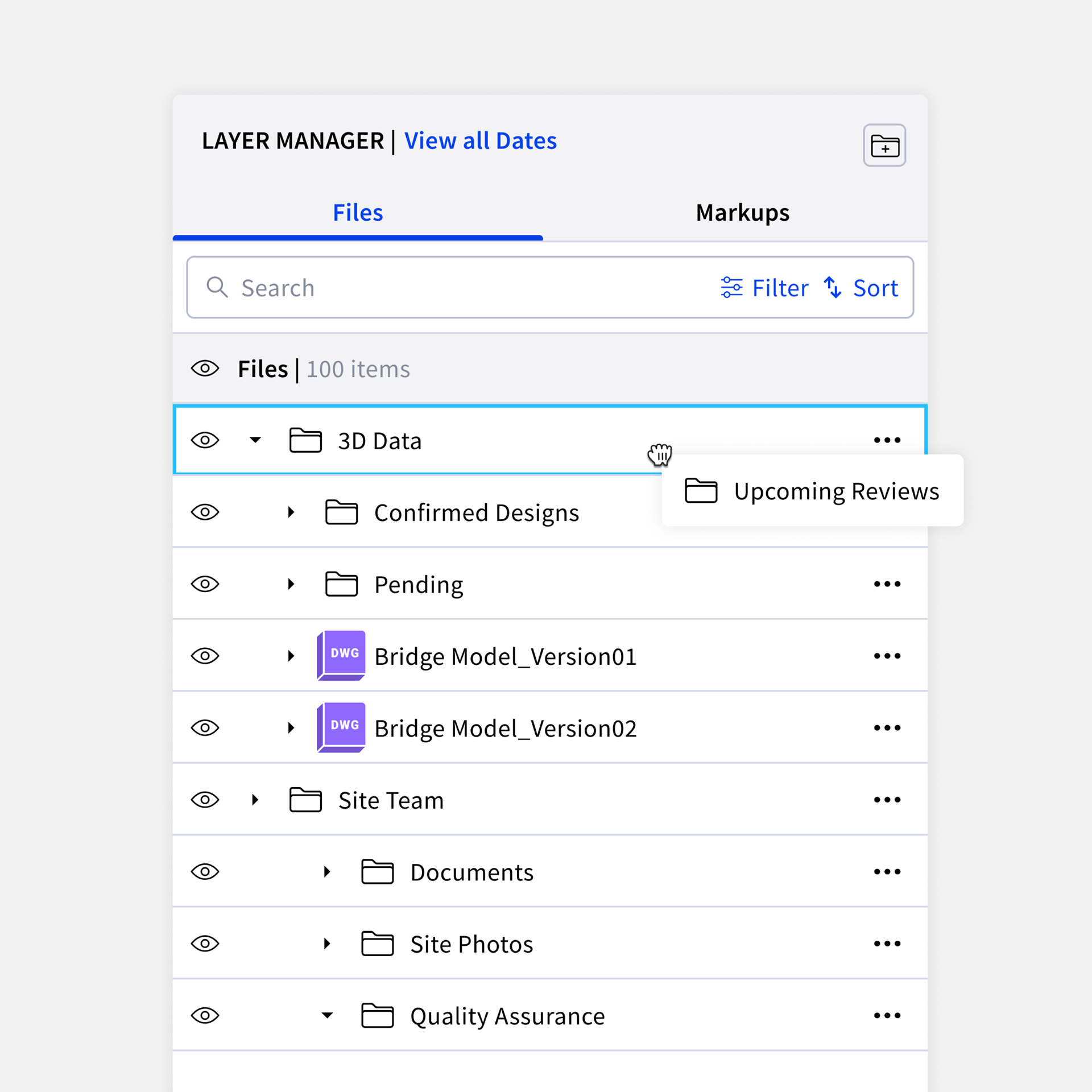This screenshot has width=1092, height=1092.
Task: Toggle visibility of Confirmed Designs
Action: click(x=205, y=512)
